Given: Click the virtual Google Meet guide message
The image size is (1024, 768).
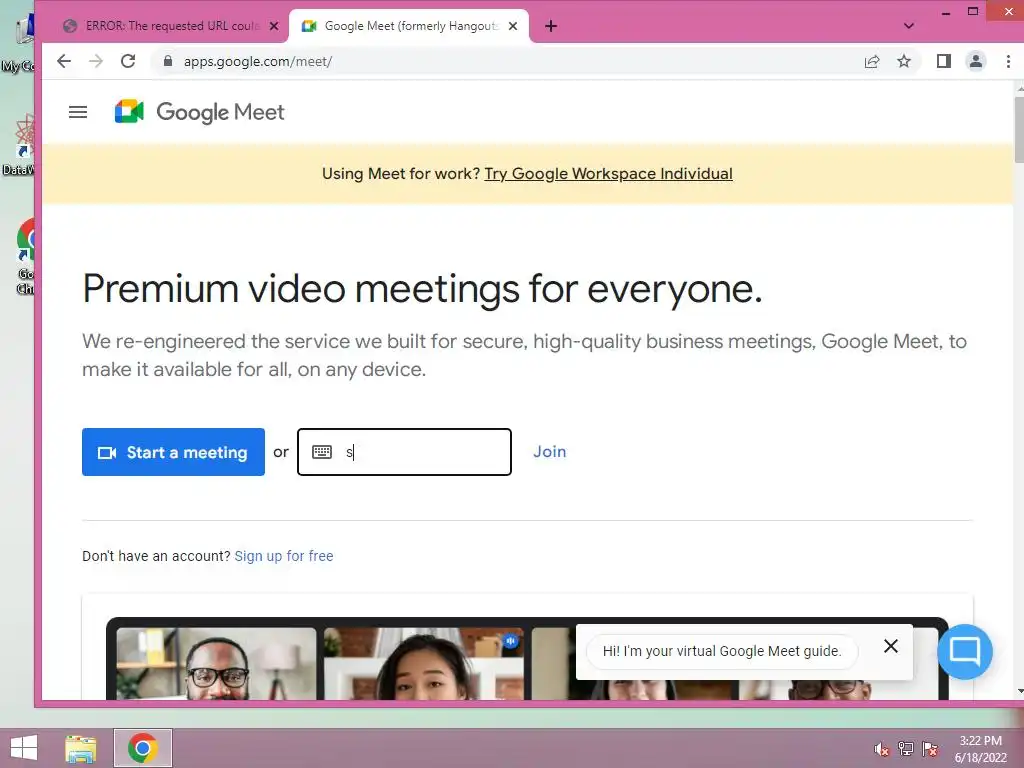Looking at the screenshot, I should (x=722, y=651).
